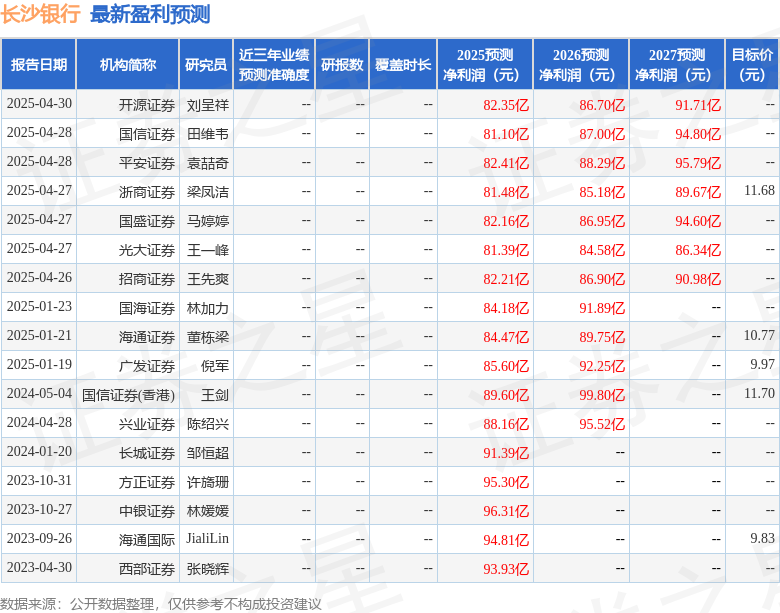Click target price 10.77

coord(759,335)
